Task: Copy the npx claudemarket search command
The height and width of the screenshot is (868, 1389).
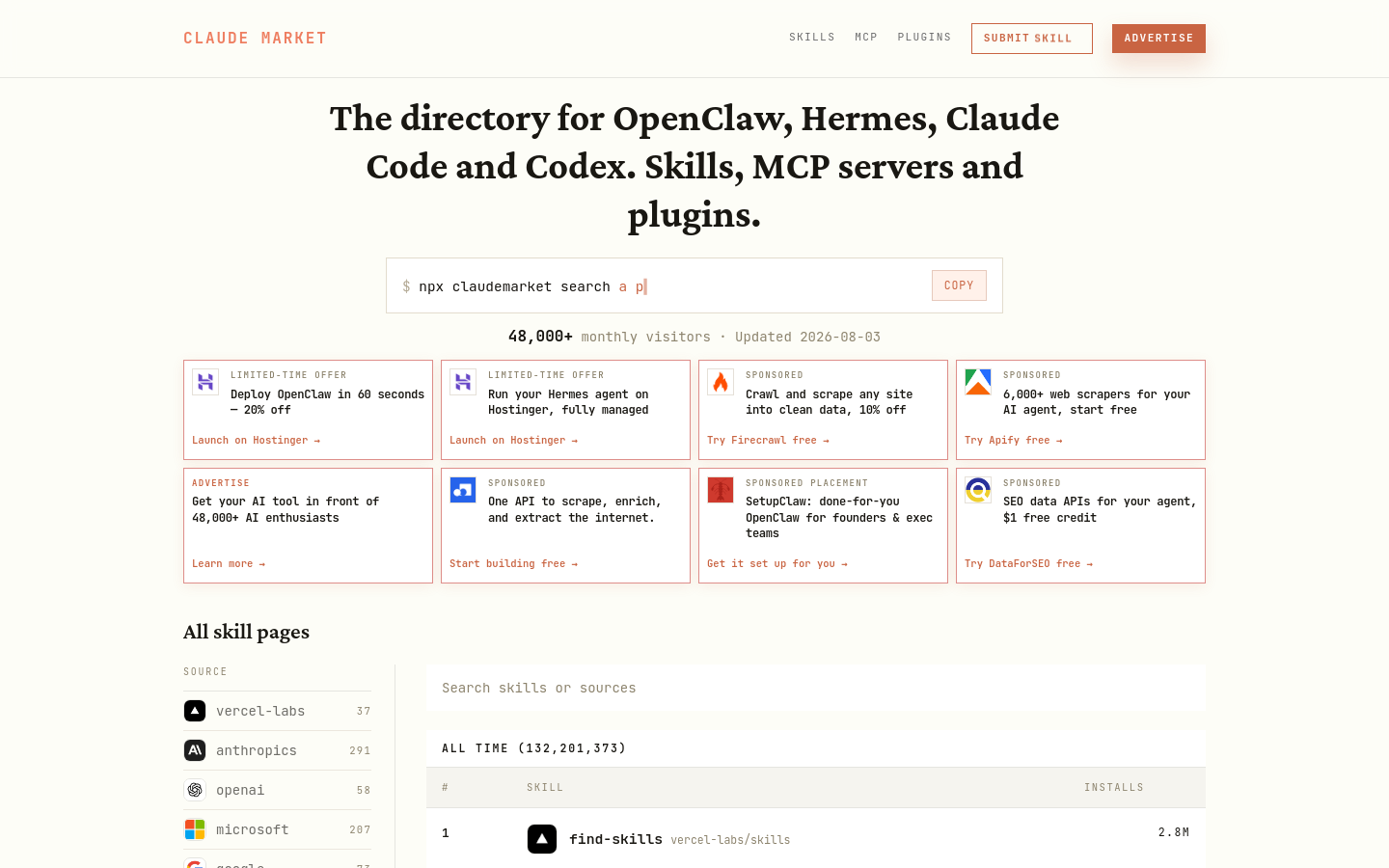Action: pyautogui.click(x=959, y=285)
